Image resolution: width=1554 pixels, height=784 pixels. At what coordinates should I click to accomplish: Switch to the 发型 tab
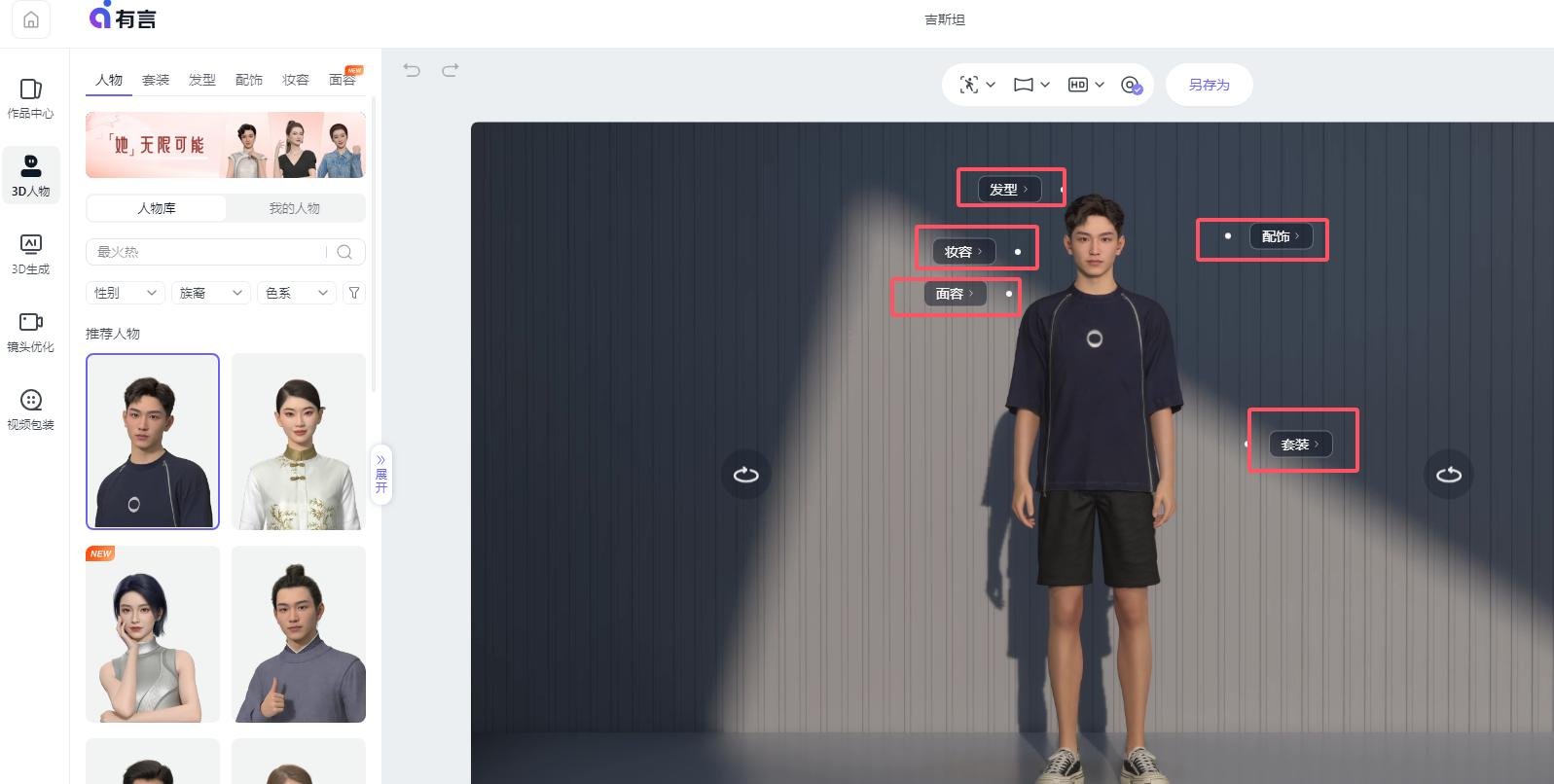(x=202, y=80)
